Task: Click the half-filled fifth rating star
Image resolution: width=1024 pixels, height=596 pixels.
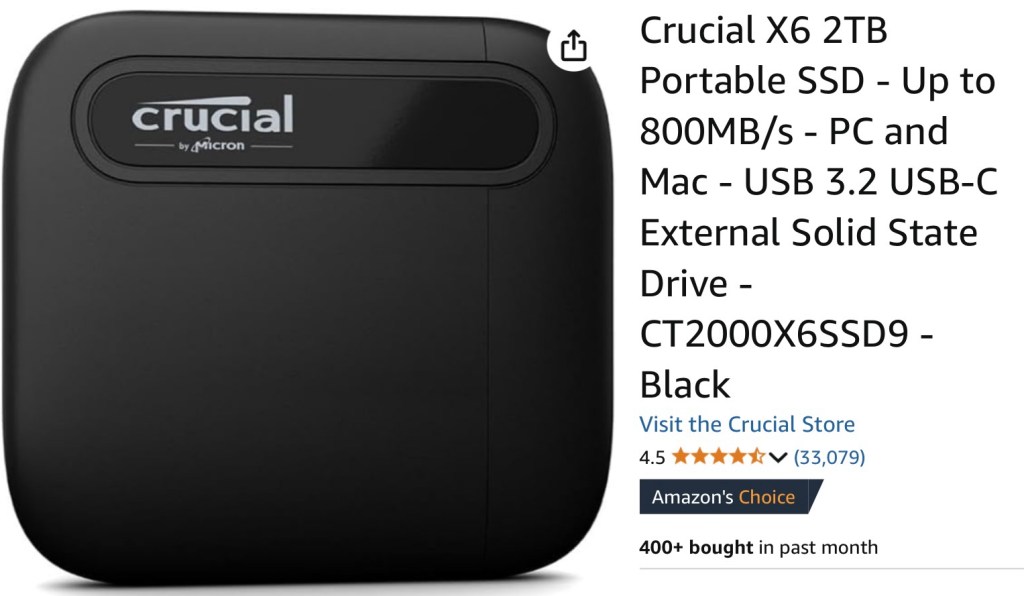Action: tap(756, 456)
